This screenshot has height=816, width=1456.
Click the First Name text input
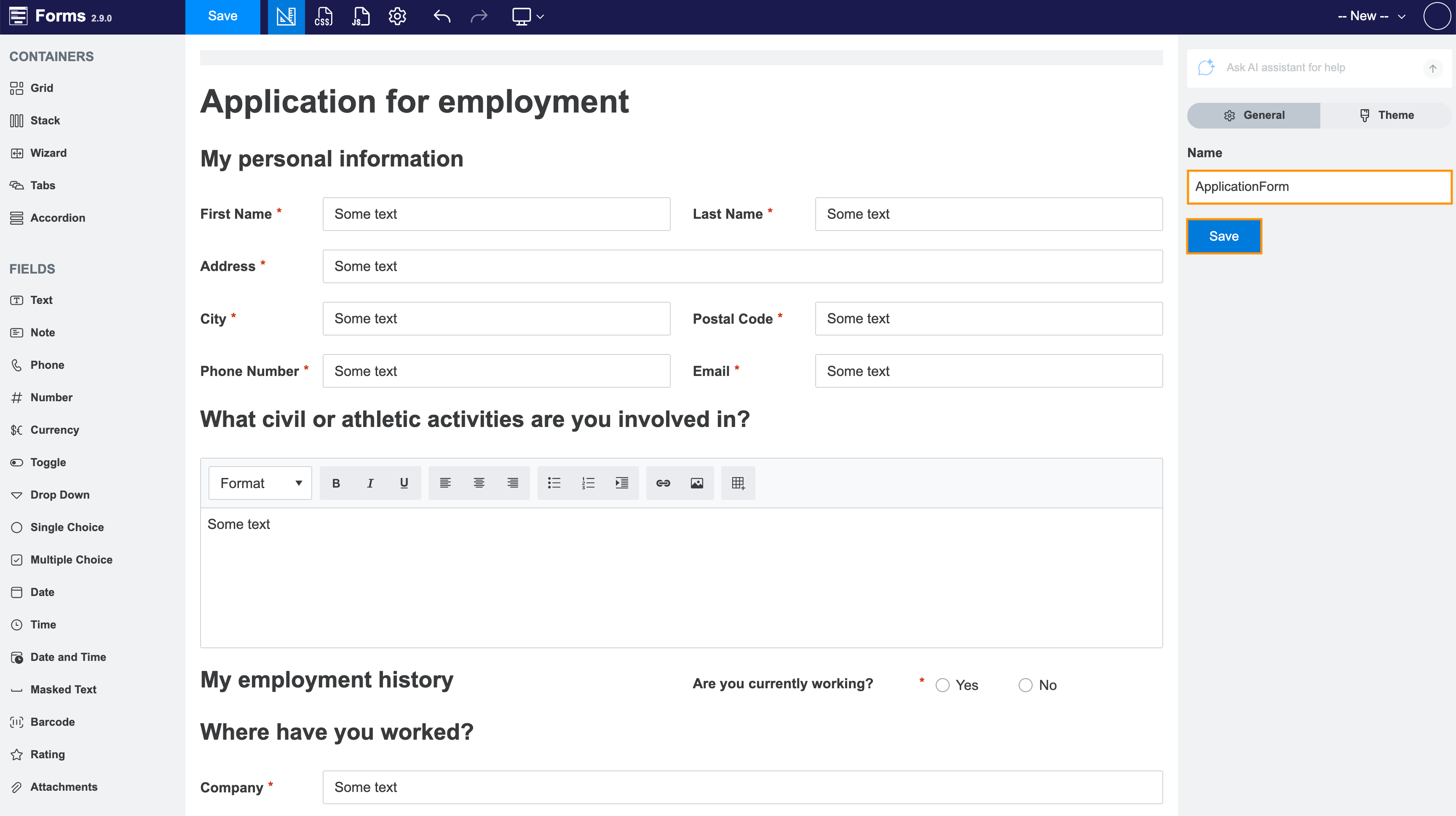(496, 214)
